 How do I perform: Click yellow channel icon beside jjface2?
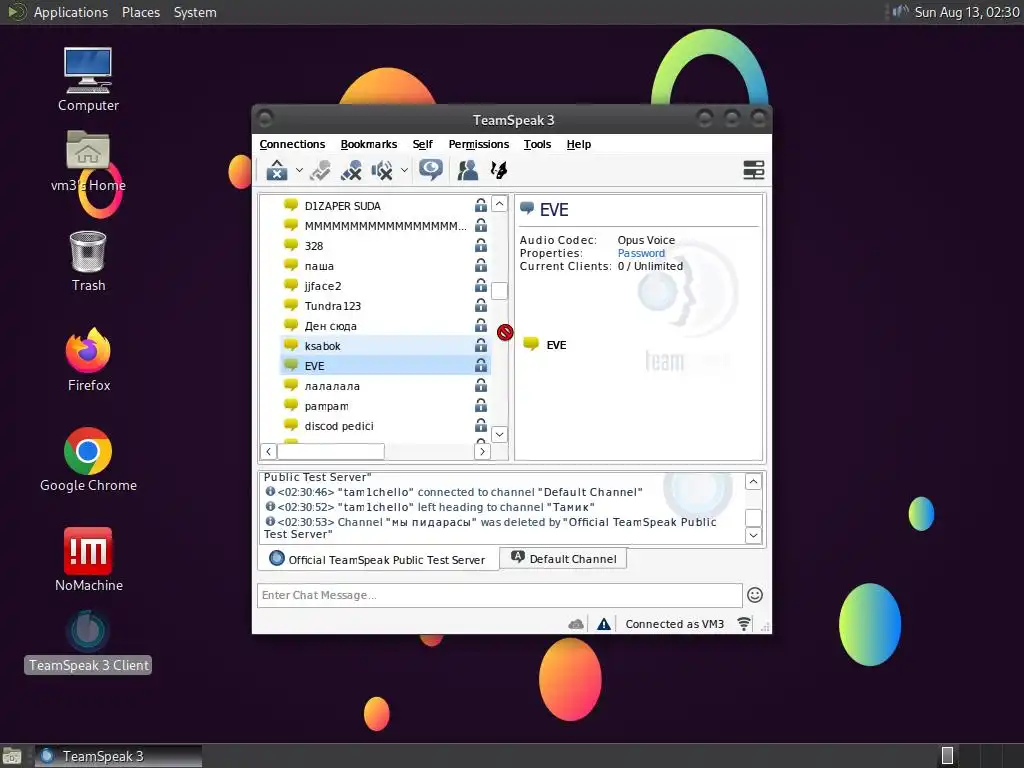pyautogui.click(x=291, y=285)
